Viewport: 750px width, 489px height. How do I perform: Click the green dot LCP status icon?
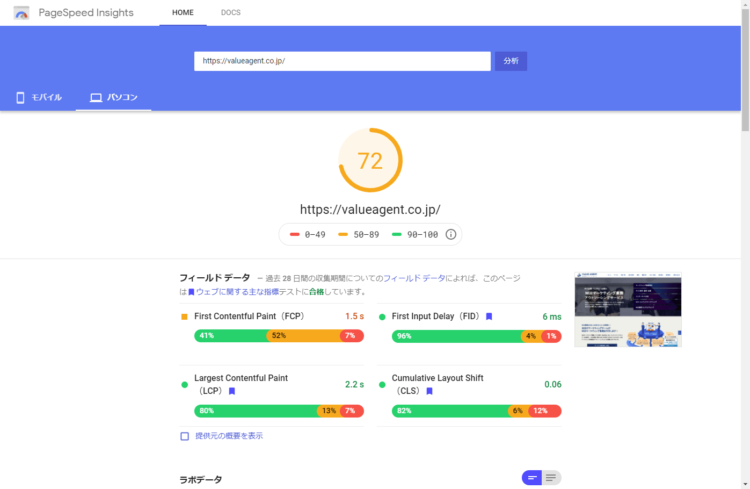(x=185, y=385)
